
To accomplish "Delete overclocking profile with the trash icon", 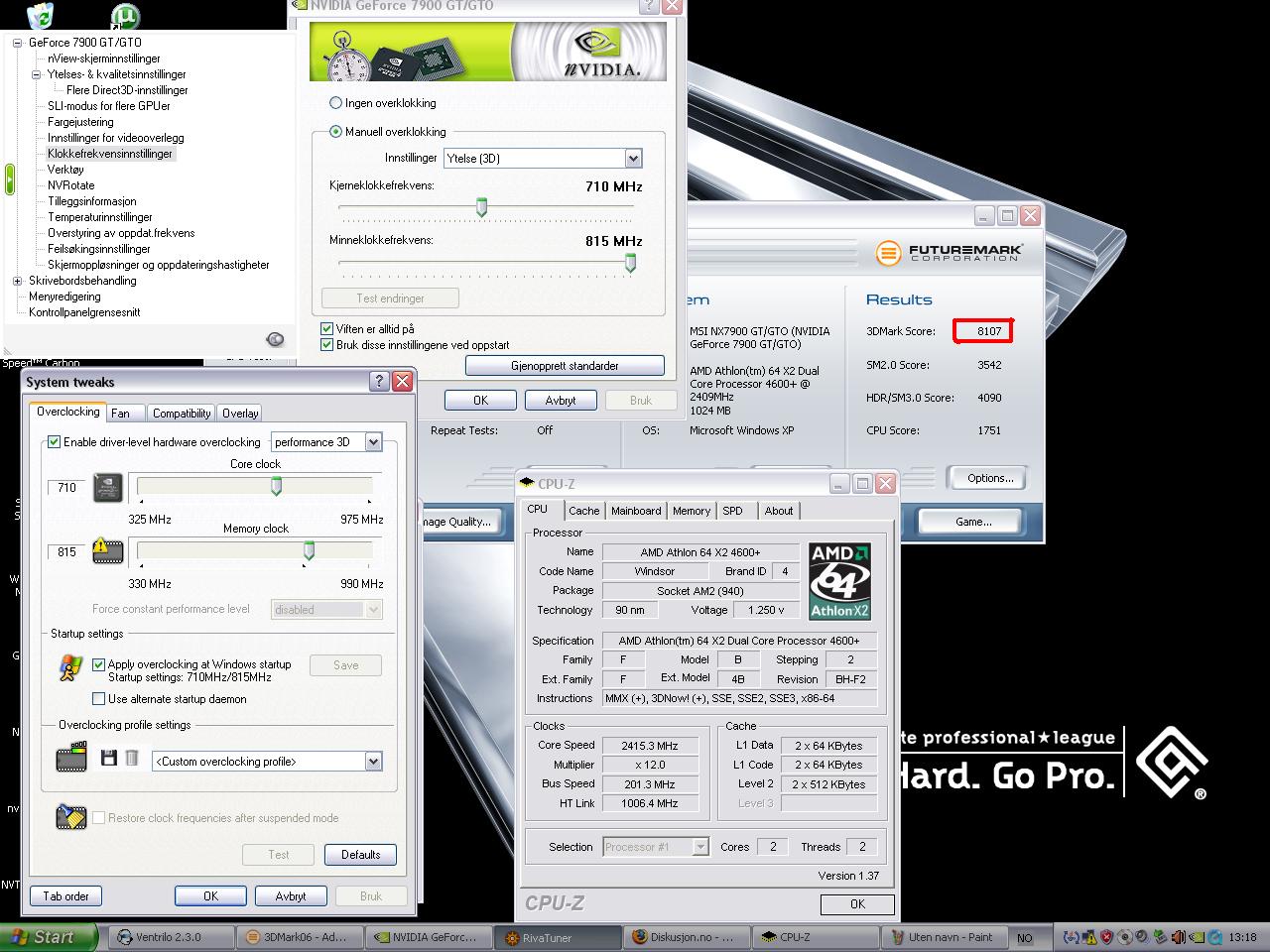I will tap(131, 759).
